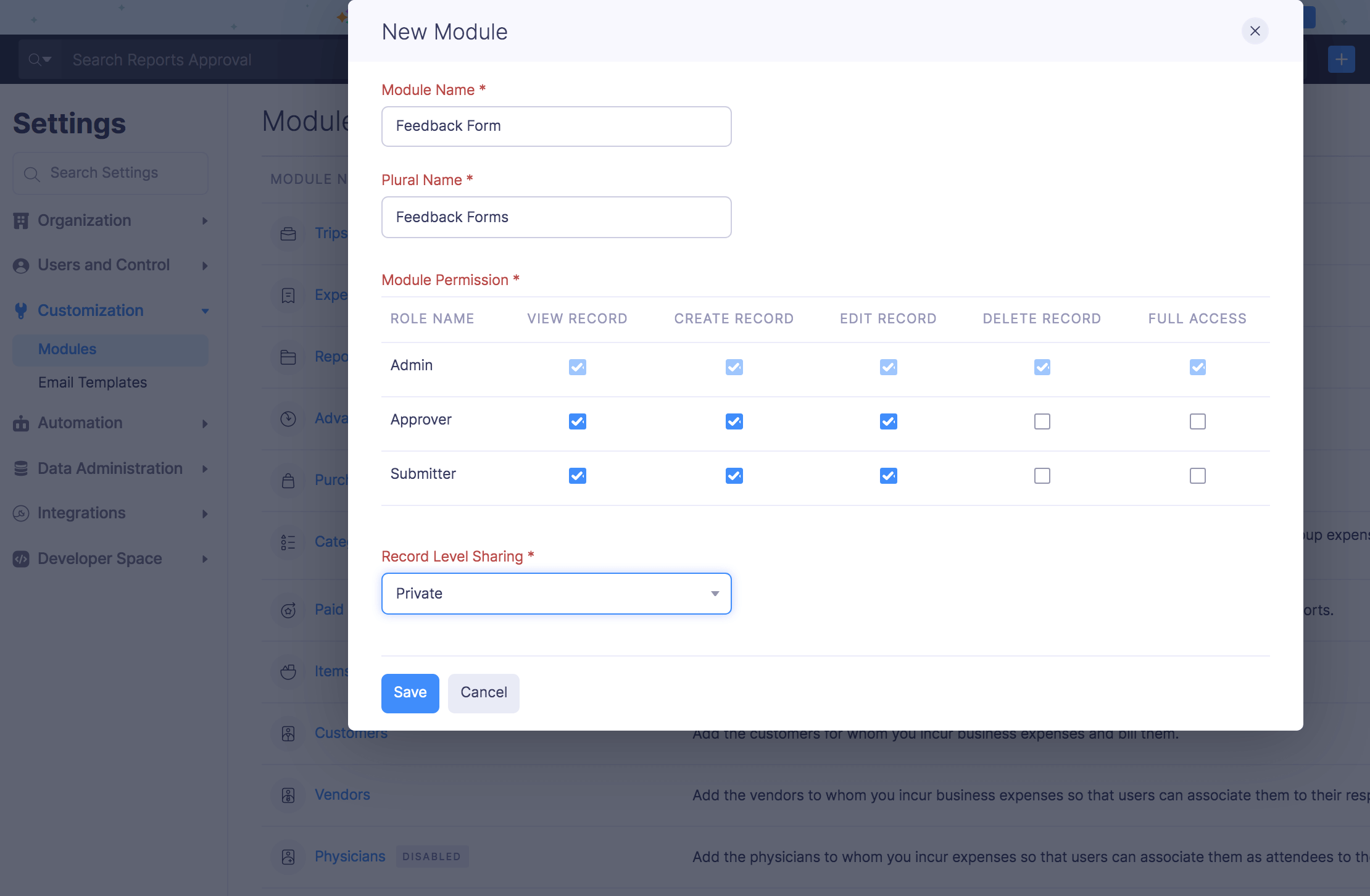1370x896 pixels.
Task: Enable Delete Record for Approver role
Action: point(1042,421)
